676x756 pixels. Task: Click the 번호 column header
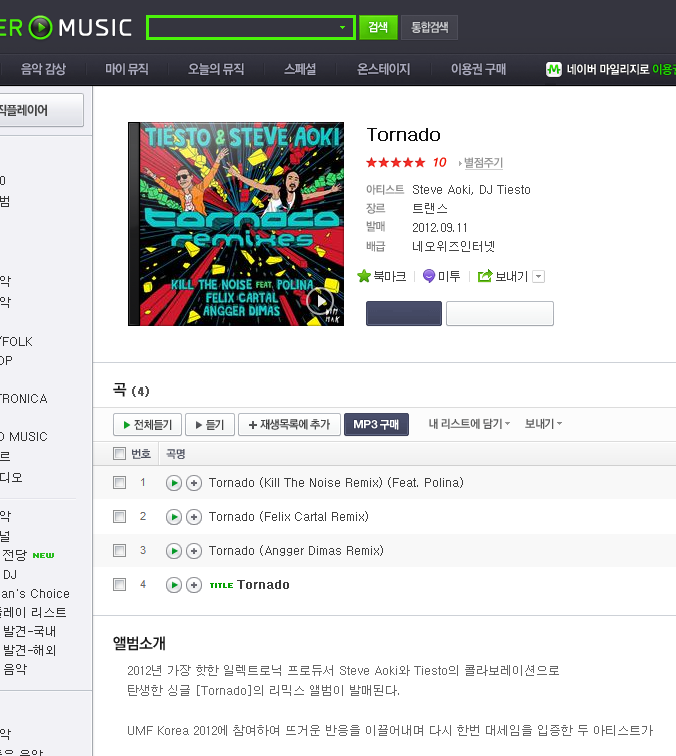point(141,454)
